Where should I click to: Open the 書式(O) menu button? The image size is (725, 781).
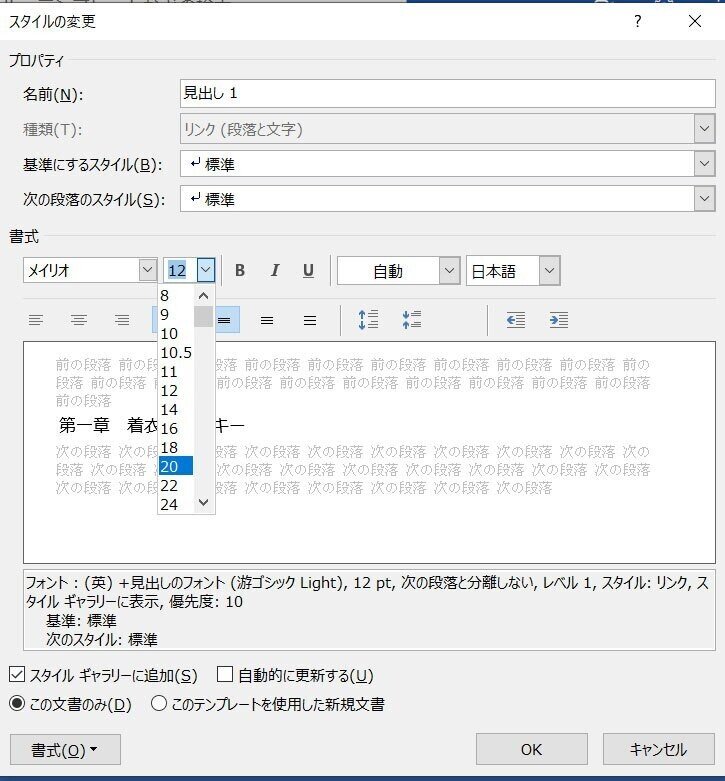tap(65, 750)
